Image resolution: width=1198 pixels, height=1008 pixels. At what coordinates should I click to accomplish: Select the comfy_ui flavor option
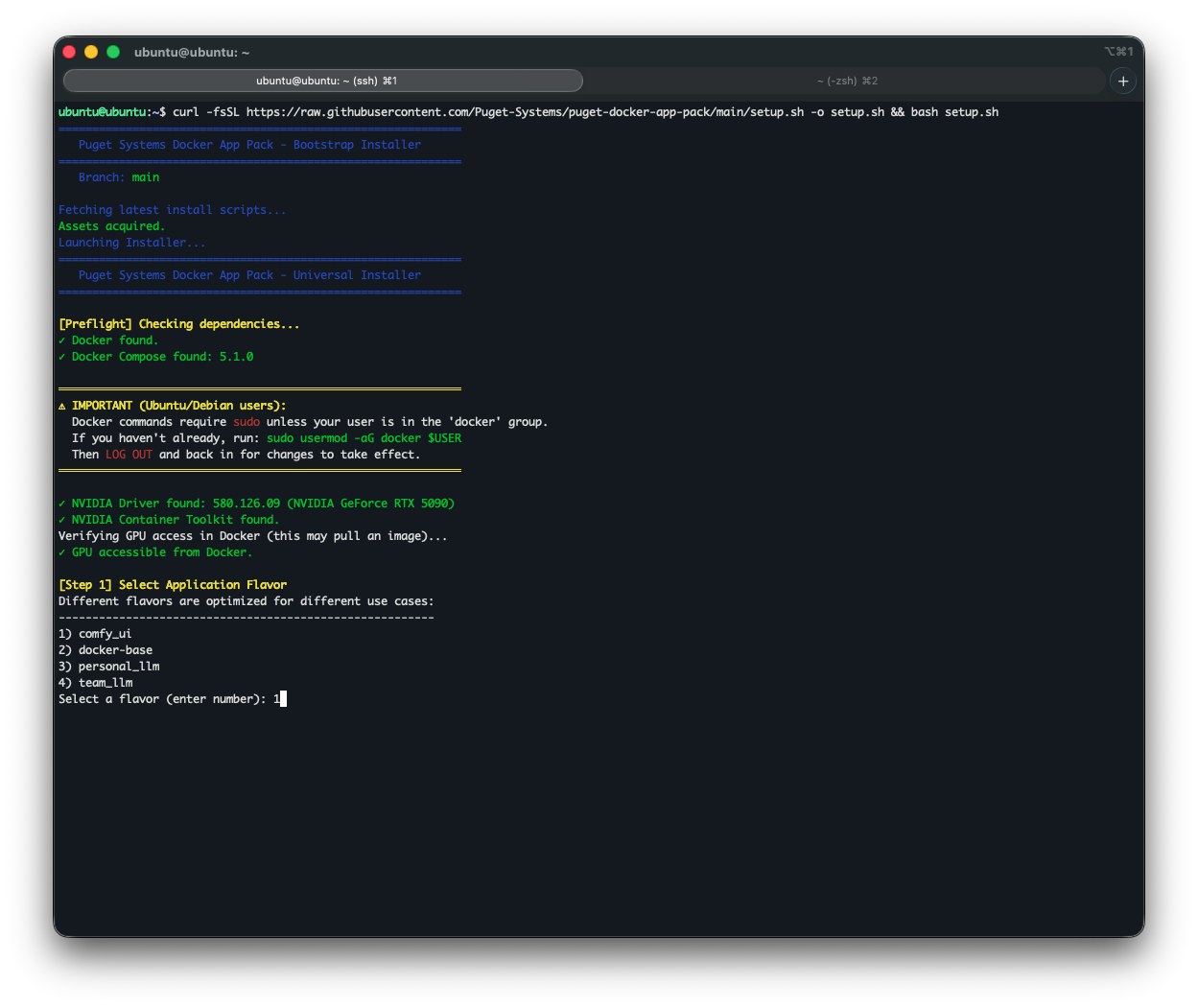tap(95, 633)
